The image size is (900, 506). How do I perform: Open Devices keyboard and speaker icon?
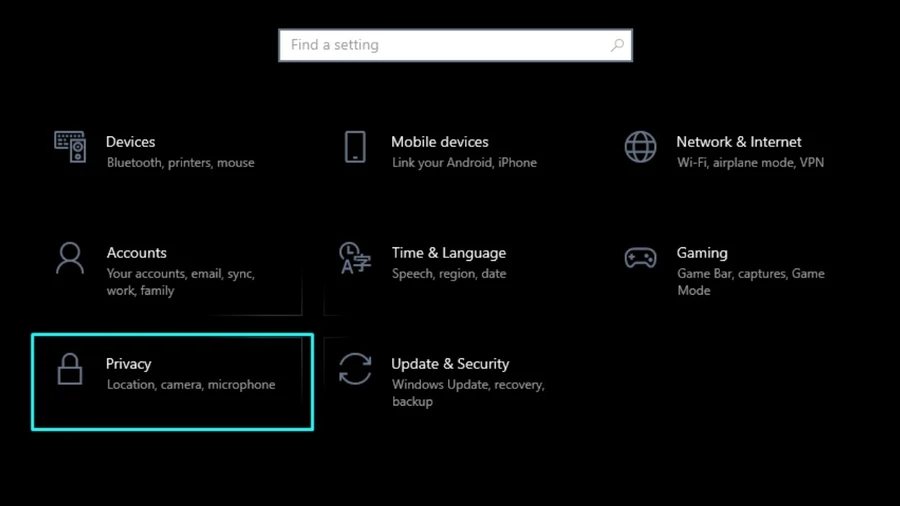click(x=70, y=147)
